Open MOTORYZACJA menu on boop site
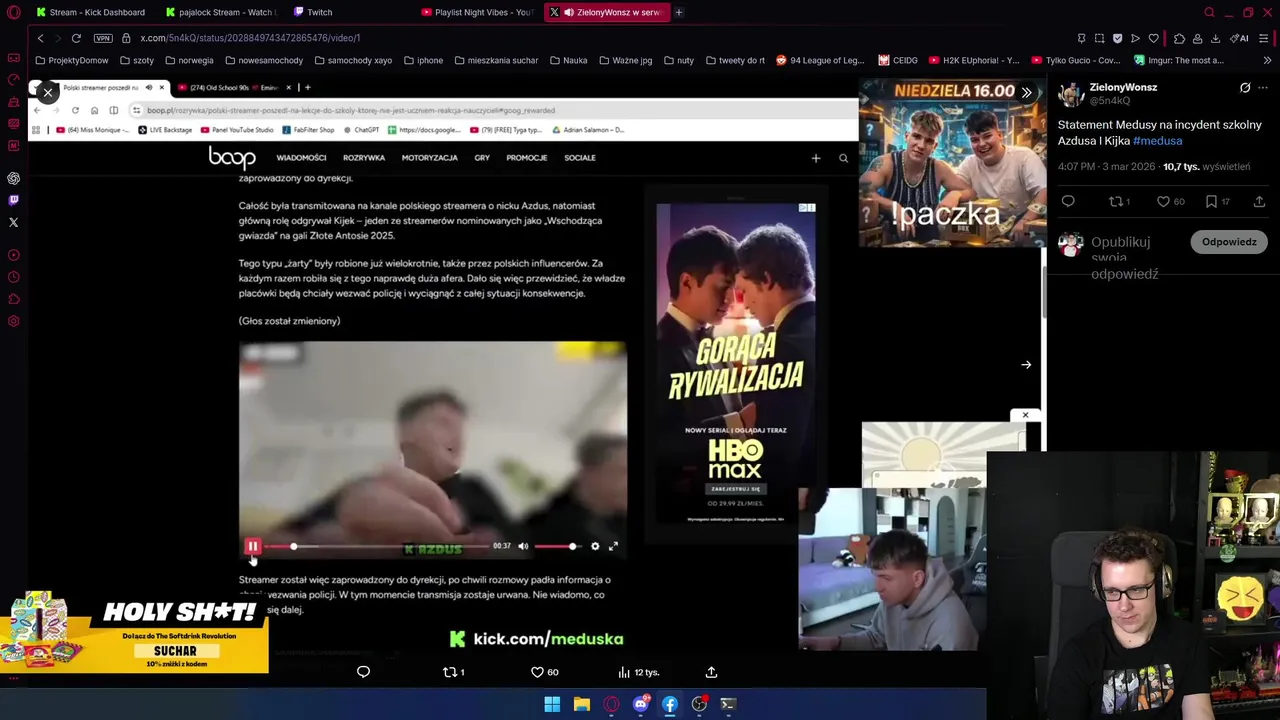The image size is (1280, 720). (429, 158)
